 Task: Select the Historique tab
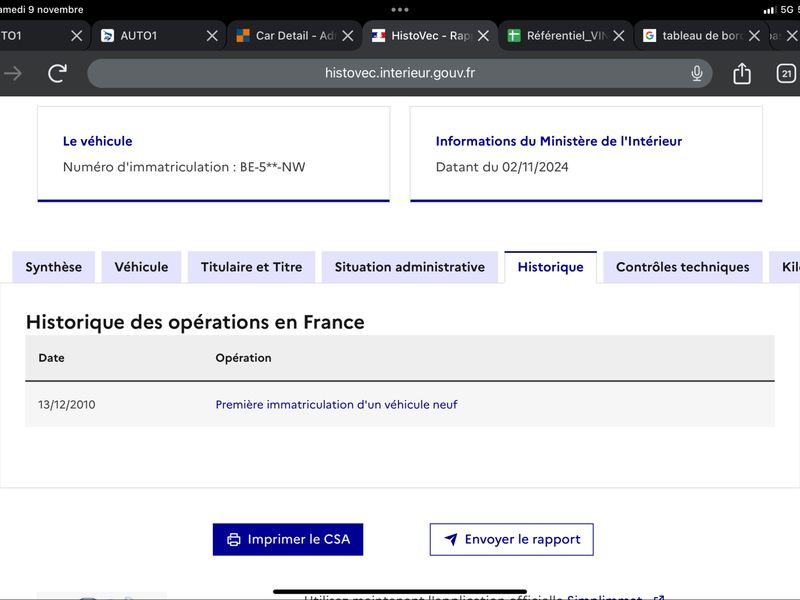coord(551,267)
